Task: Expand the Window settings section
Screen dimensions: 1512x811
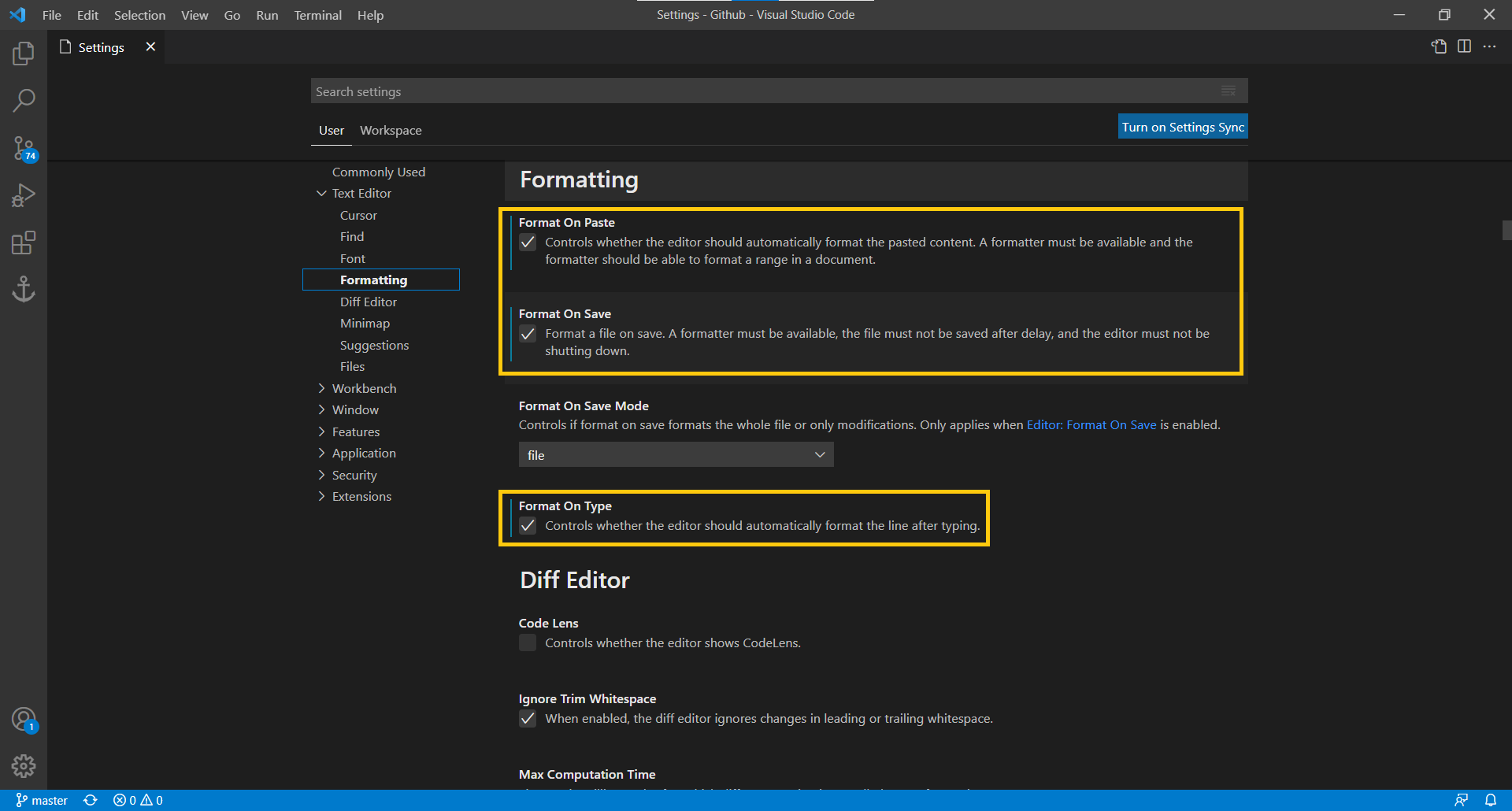Action: (321, 409)
